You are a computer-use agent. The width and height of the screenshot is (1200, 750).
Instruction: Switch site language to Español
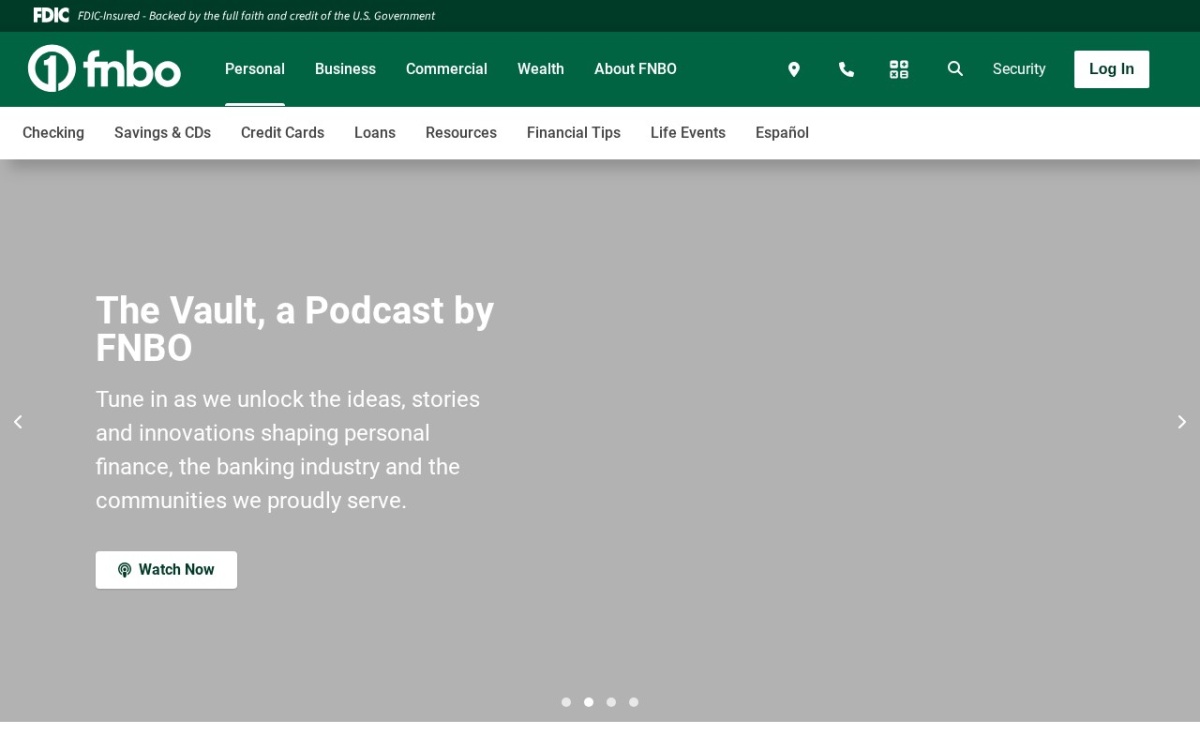782,133
